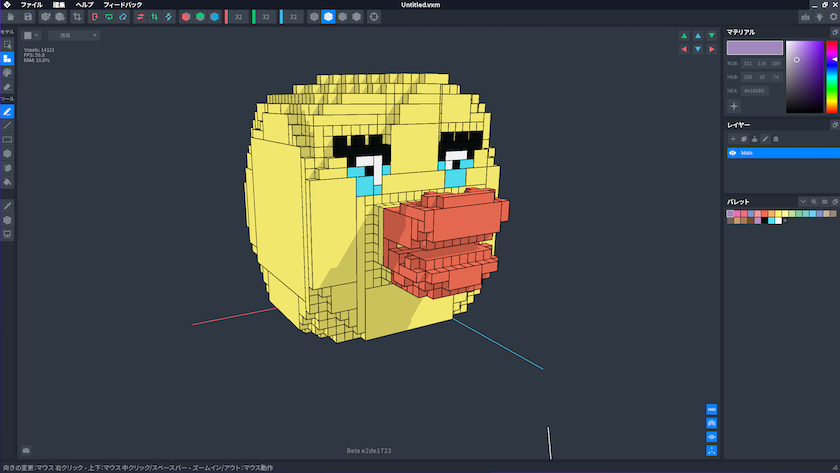Click the red left-arrow move button
The image size is (840, 473).
point(684,49)
